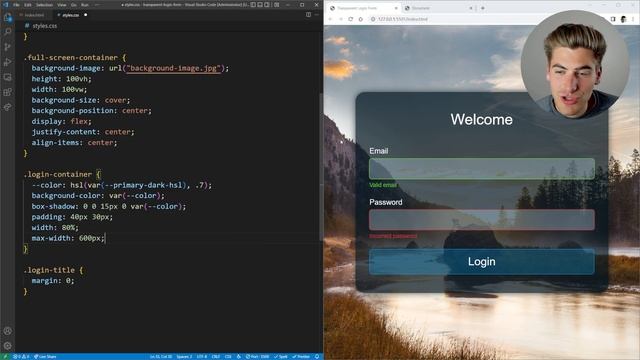
Task: Click the Chrome address bar URL
Action: tap(402, 19)
